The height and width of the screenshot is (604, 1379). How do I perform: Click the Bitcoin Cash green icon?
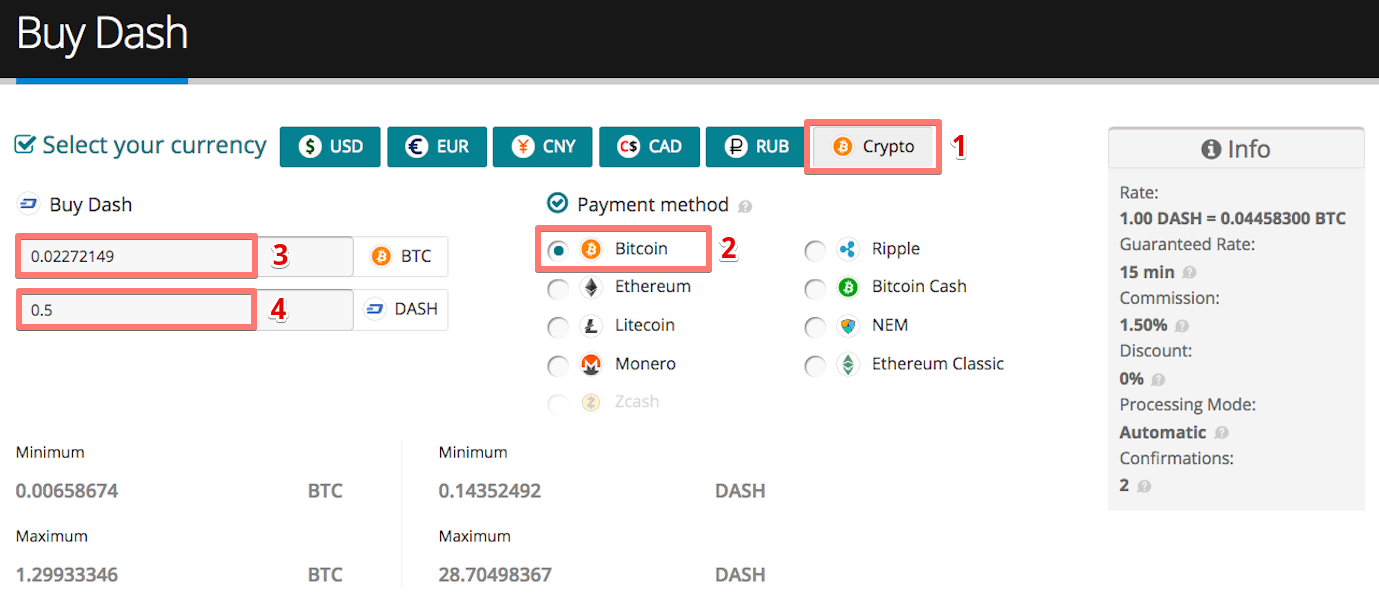(848, 288)
